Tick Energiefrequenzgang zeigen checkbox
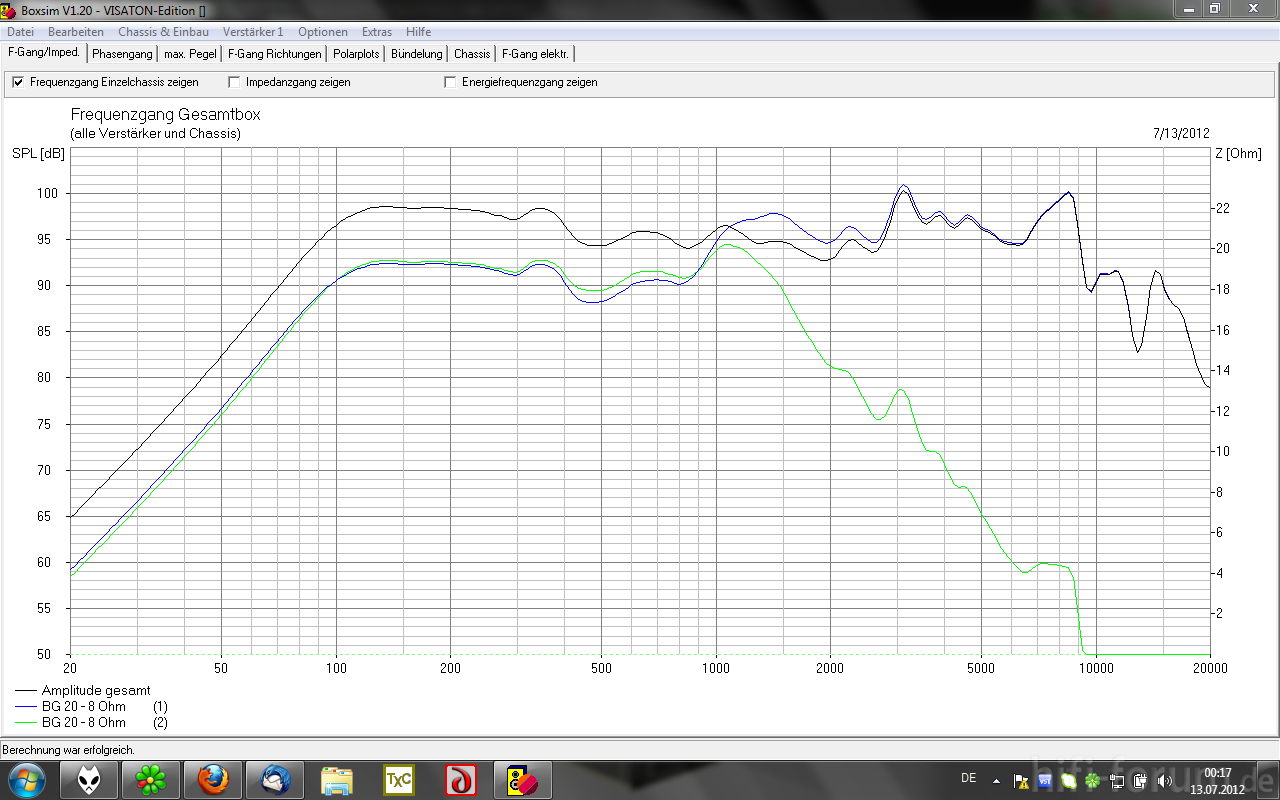Screen dimensions: 1280x800 (450, 82)
